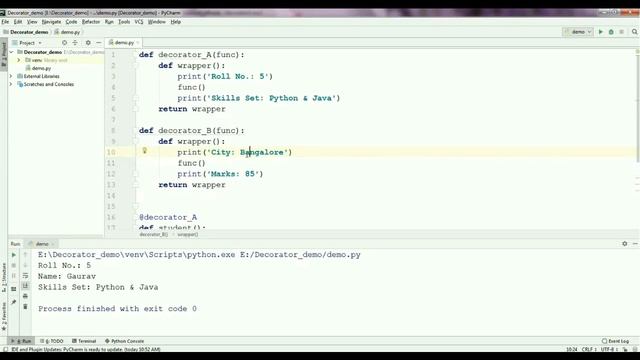
Task: Open the Run menu
Action: pos(109,22)
